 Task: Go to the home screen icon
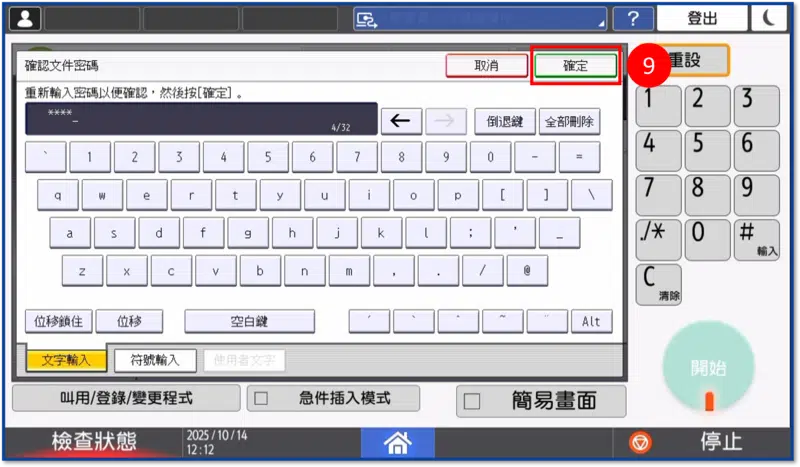coord(397,442)
